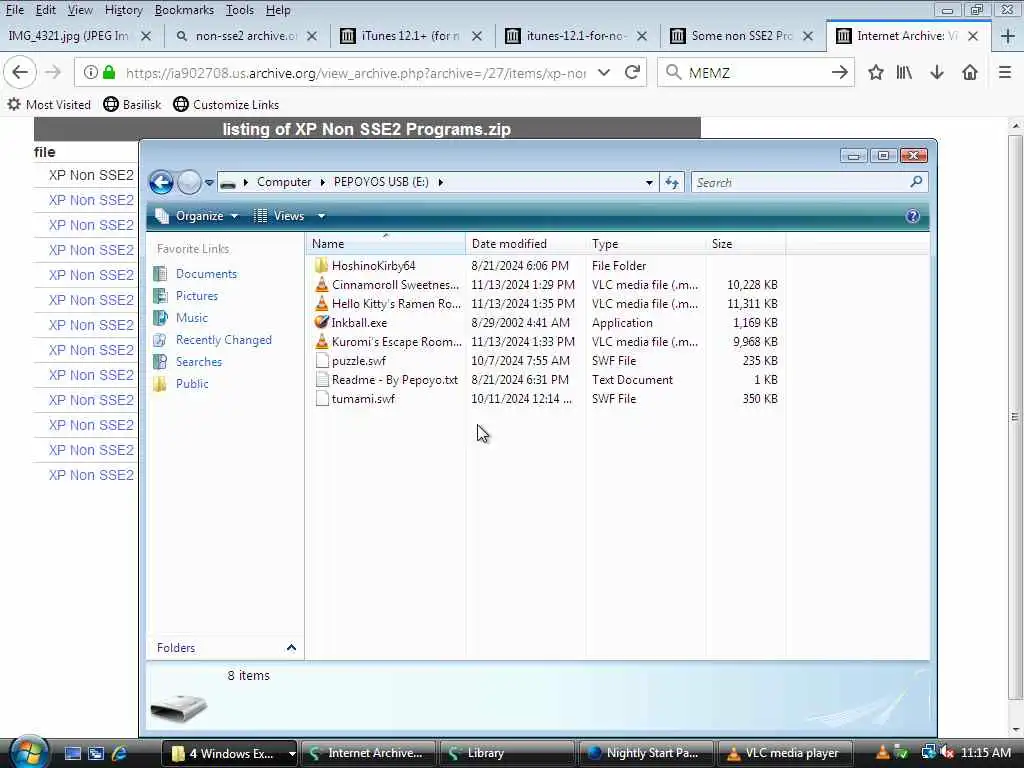The width and height of the screenshot is (1024, 768).
Task: Sort by Name column header
Action: [x=385, y=244]
